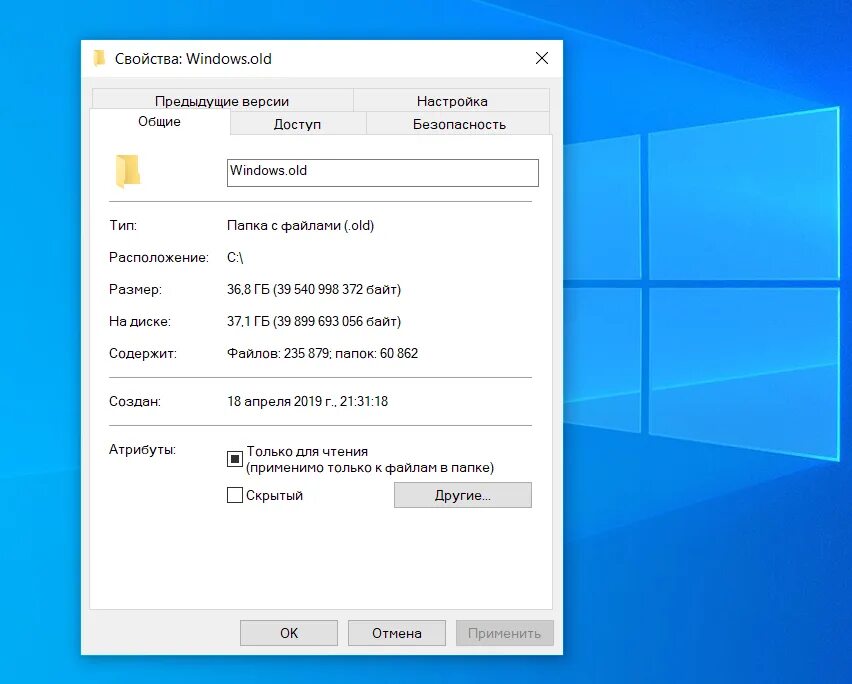Enable the 'Скрытый' checkbox

(x=235, y=495)
